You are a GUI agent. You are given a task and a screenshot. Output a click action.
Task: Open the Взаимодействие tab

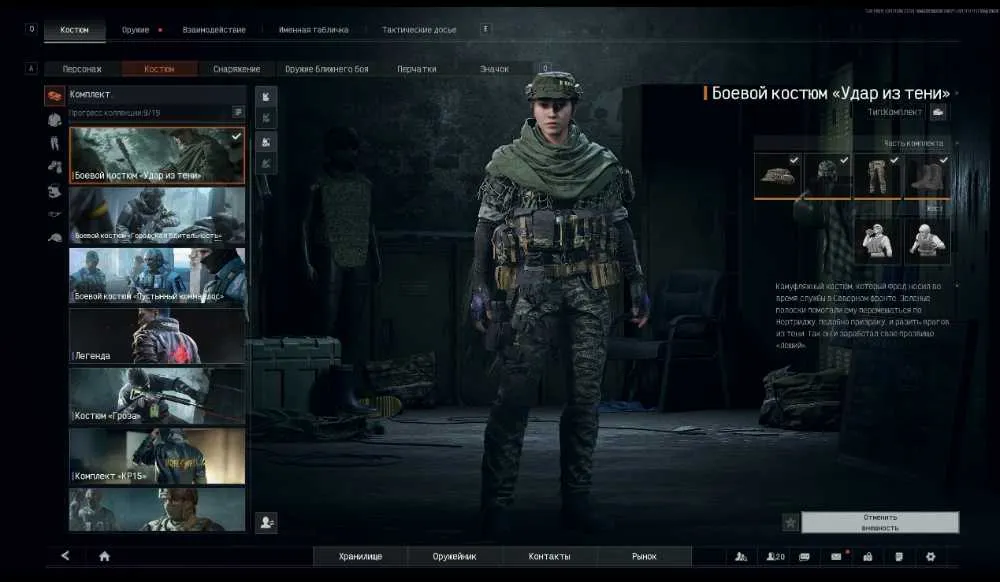pyautogui.click(x=214, y=30)
